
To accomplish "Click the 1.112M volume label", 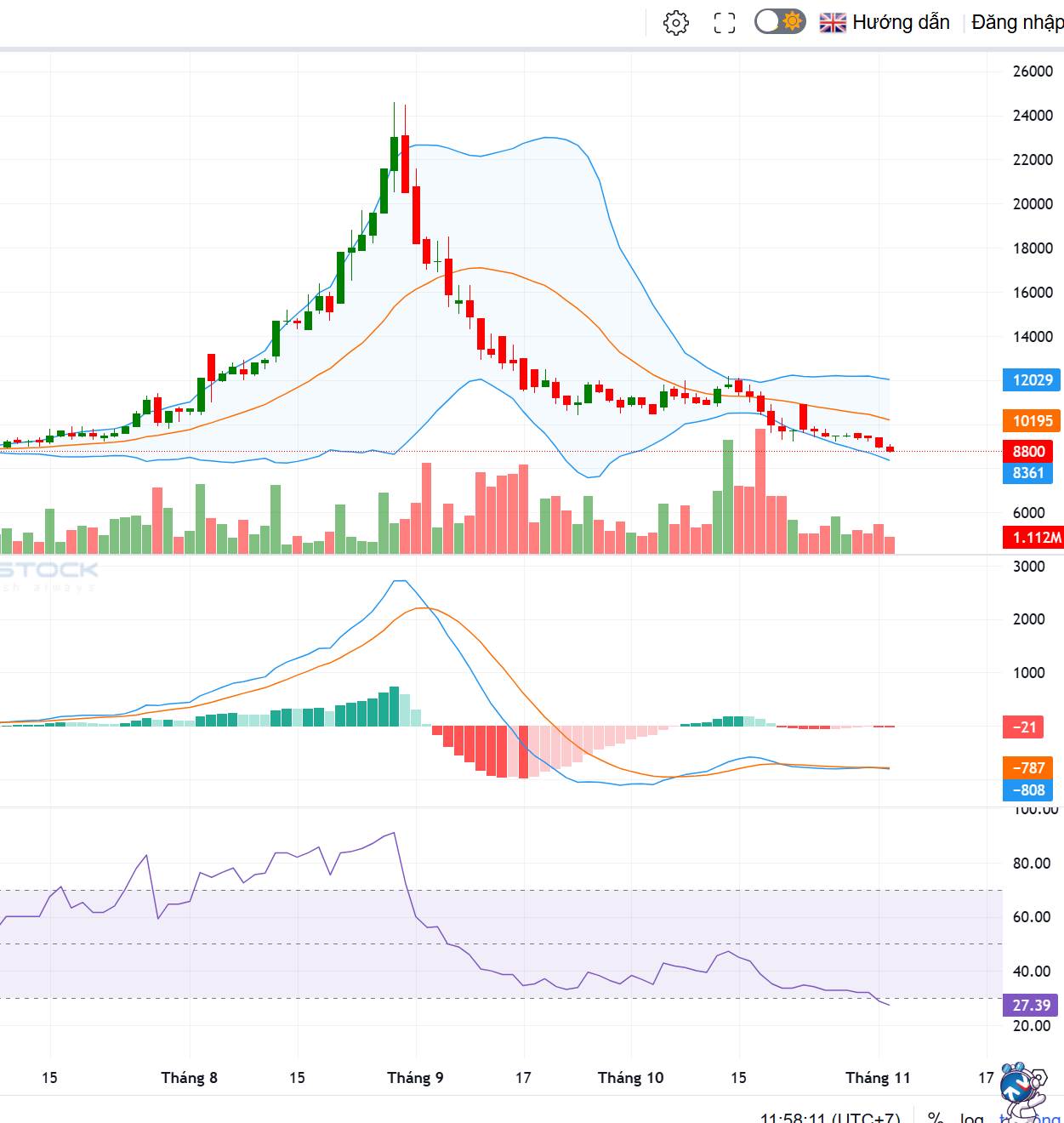I will tap(1034, 537).
